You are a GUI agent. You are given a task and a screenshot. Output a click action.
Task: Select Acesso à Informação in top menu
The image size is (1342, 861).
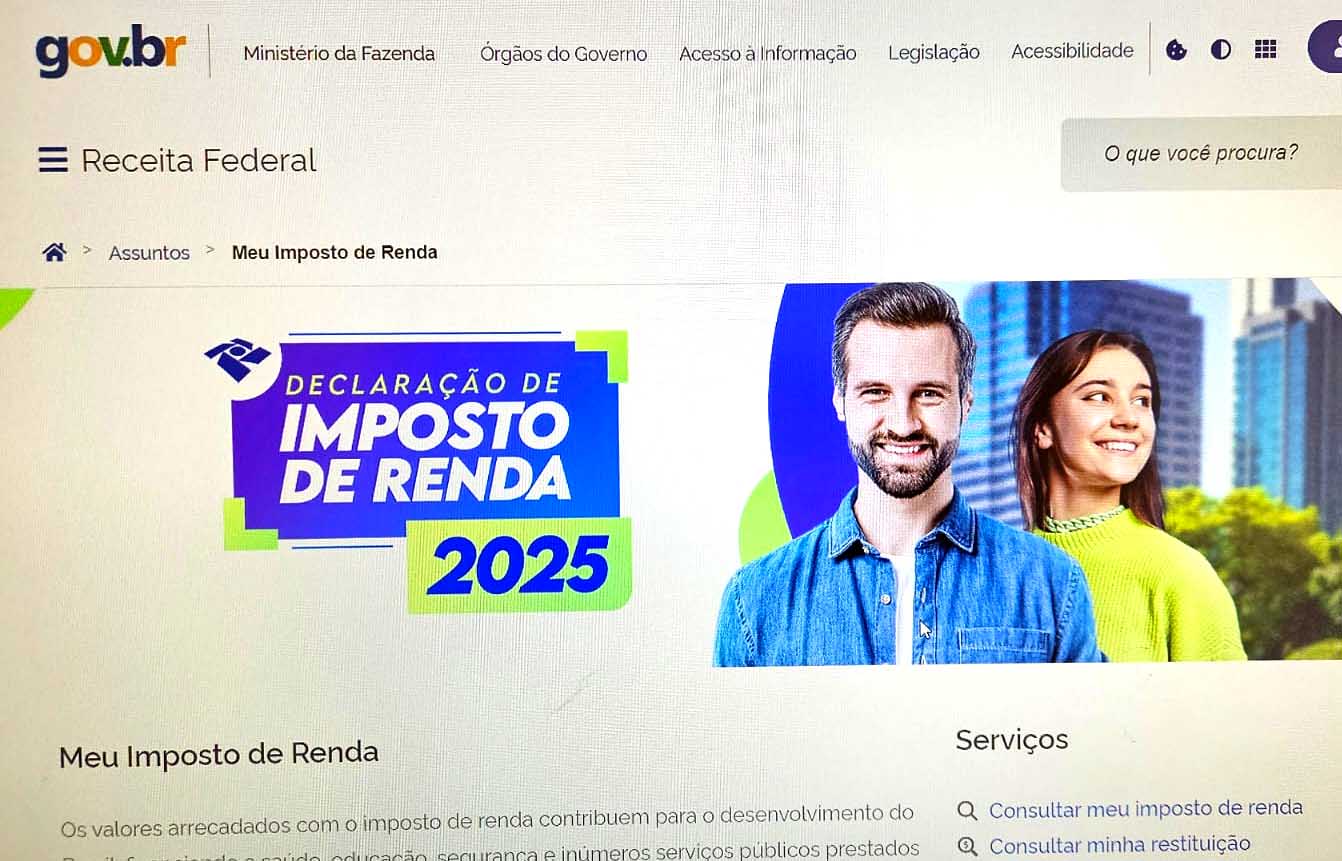click(767, 54)
